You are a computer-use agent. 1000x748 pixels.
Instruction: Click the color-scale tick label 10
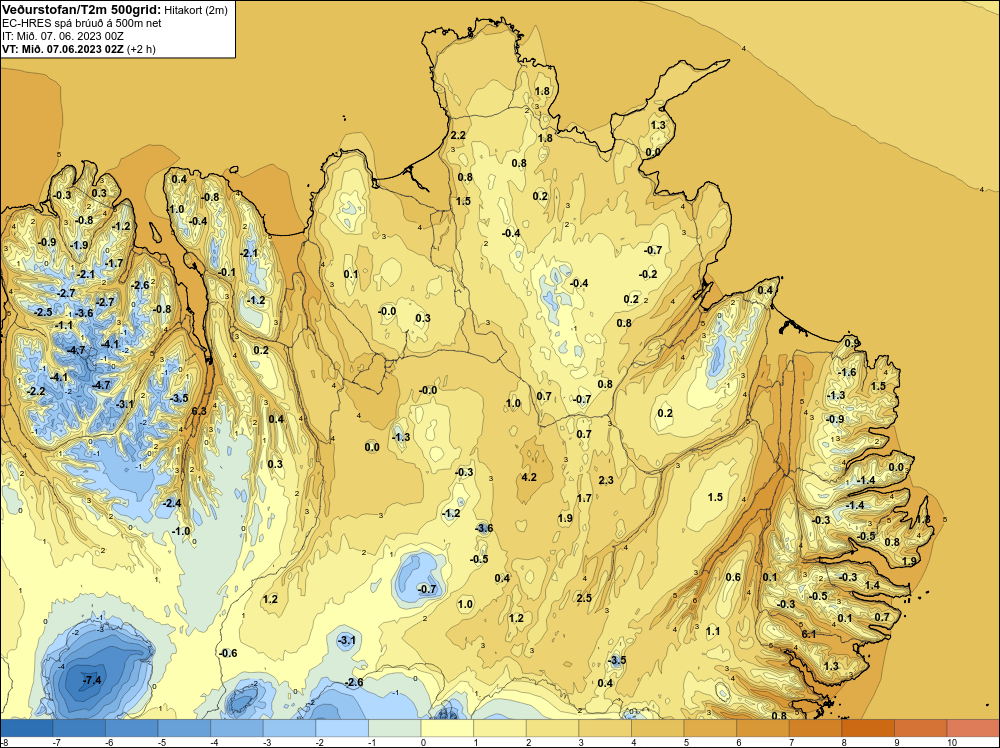[x=952, y=743]
